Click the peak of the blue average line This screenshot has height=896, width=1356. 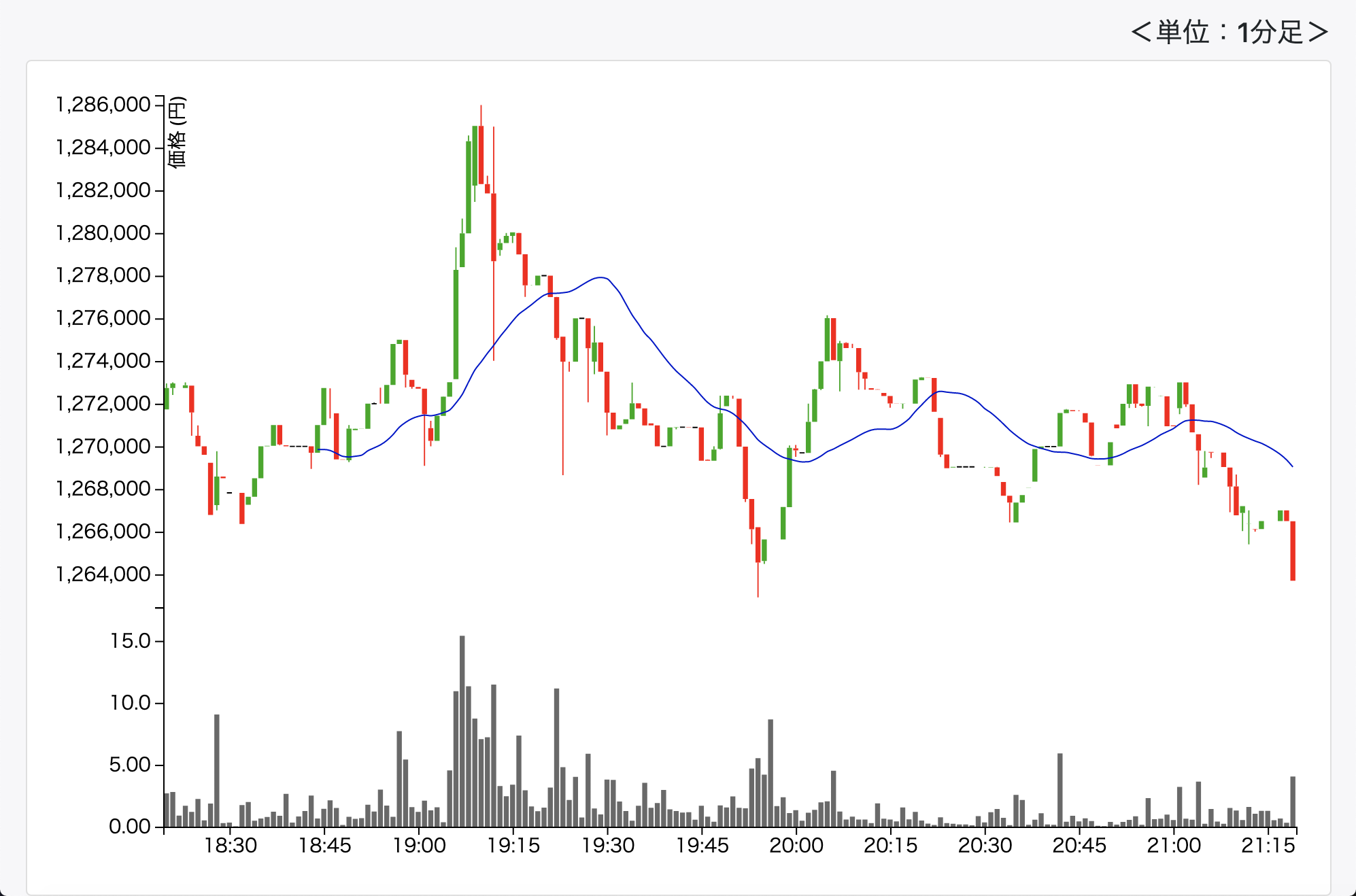[x=601, y=277]
